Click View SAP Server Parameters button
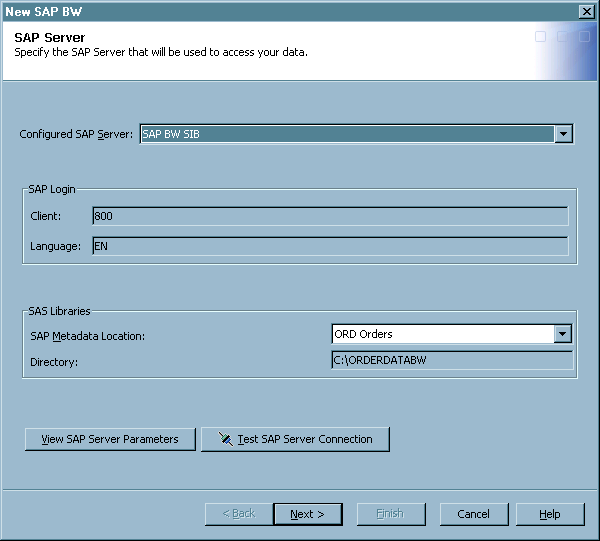This screenshot has height=541, width=600. point(110,439)
